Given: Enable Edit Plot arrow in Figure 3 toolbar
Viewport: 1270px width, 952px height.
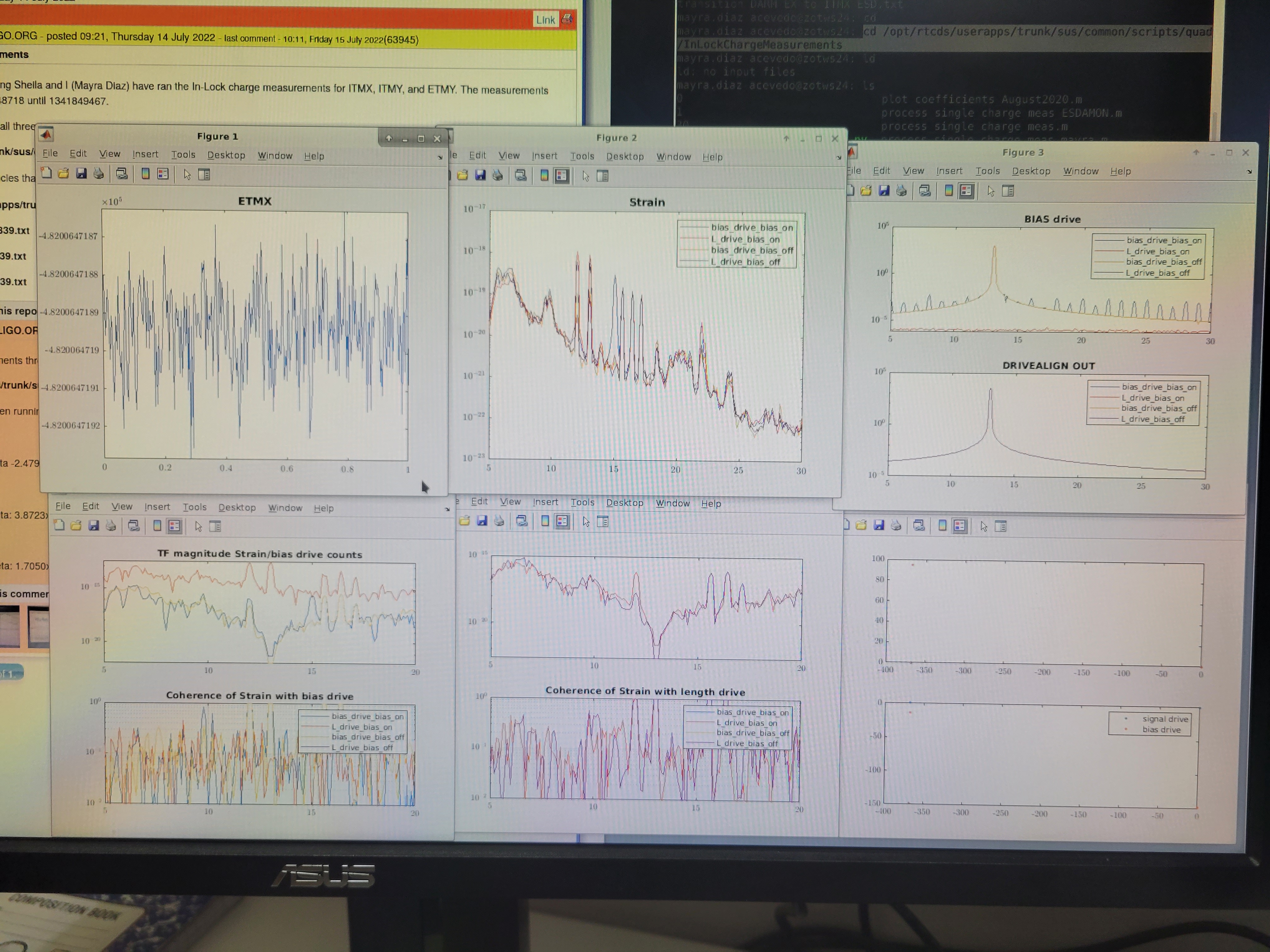Looking at the screenshot, I should pos(990,191).
